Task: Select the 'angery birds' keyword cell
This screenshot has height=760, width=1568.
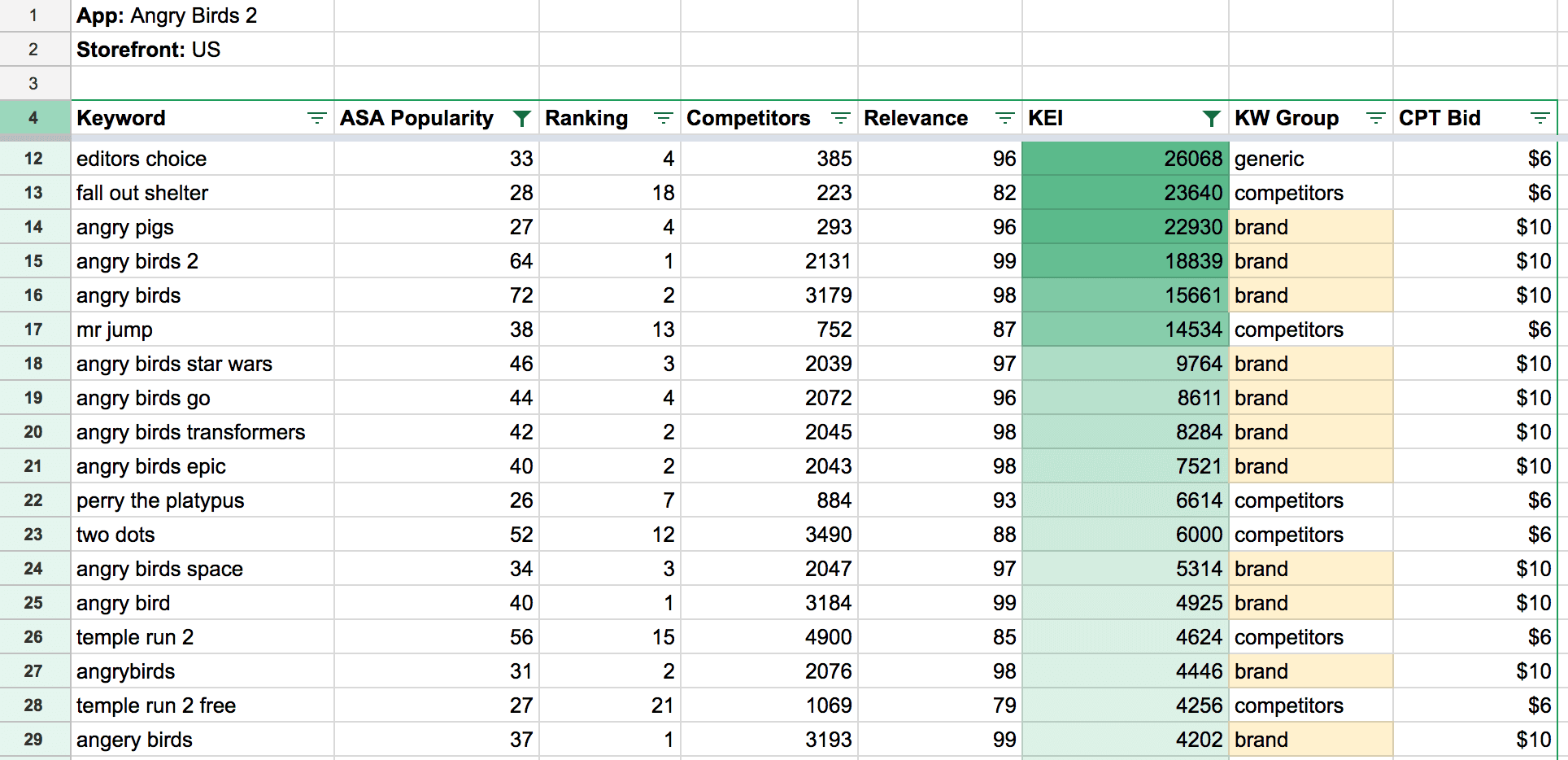Action: (x=203, y=740)
